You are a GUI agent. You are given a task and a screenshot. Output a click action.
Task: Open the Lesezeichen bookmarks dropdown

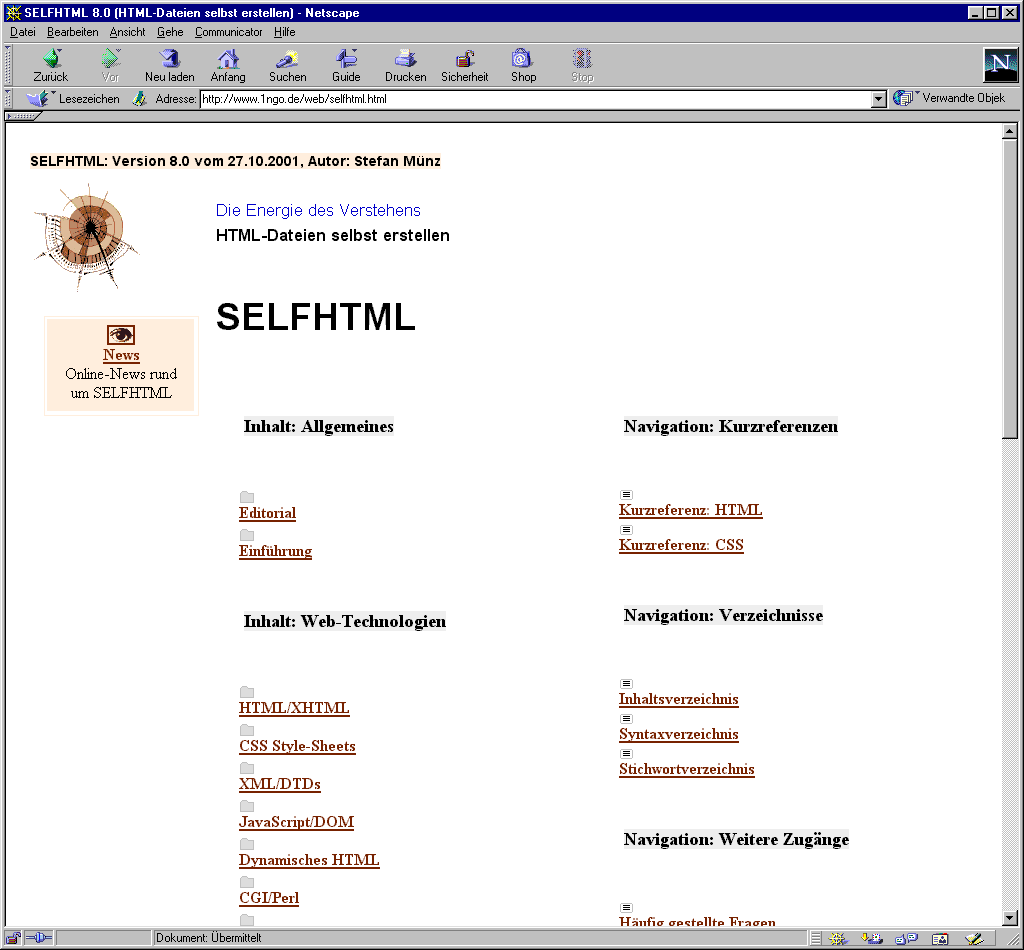coord(73,99)
